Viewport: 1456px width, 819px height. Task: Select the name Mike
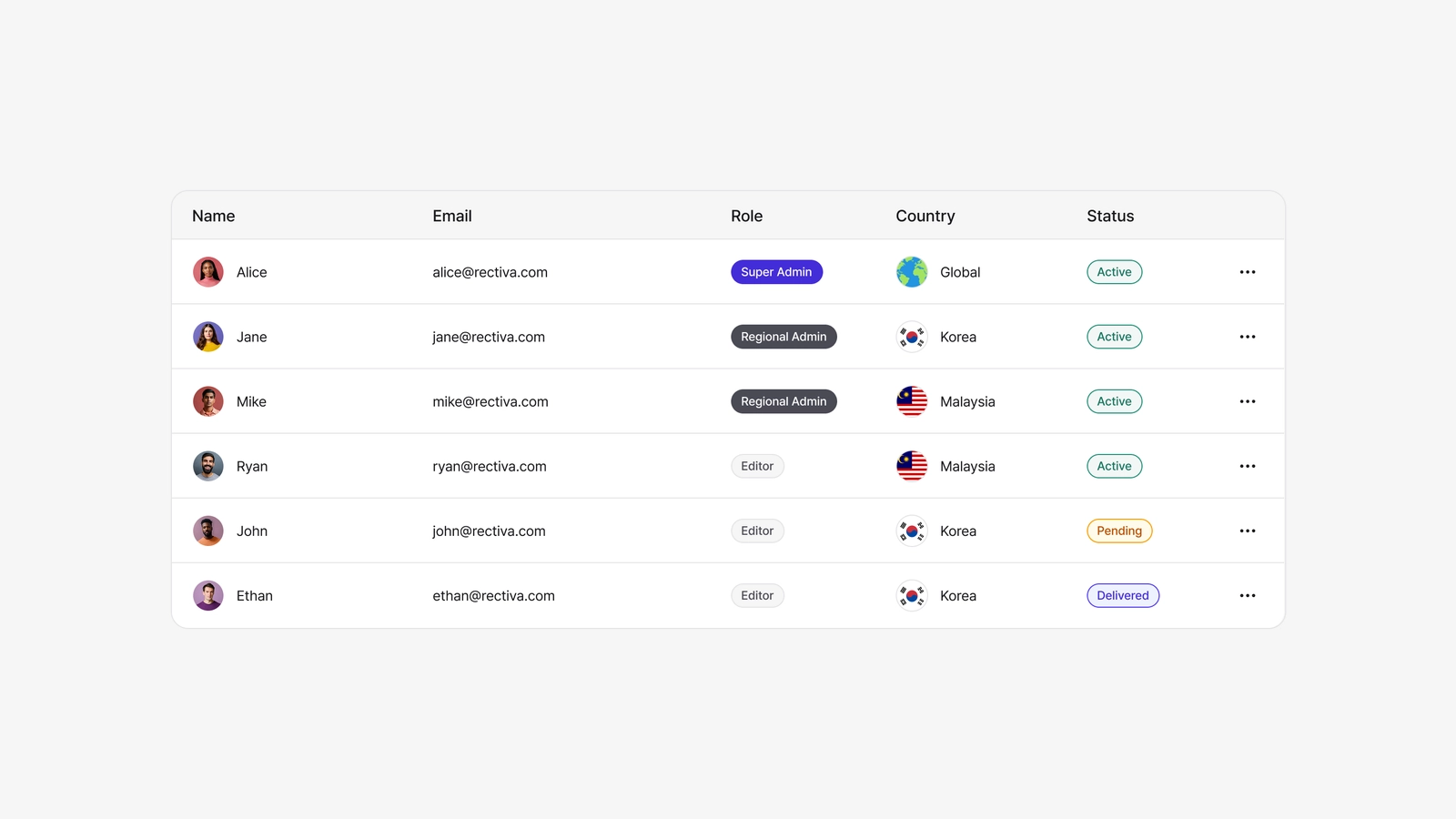coord(251,401)
